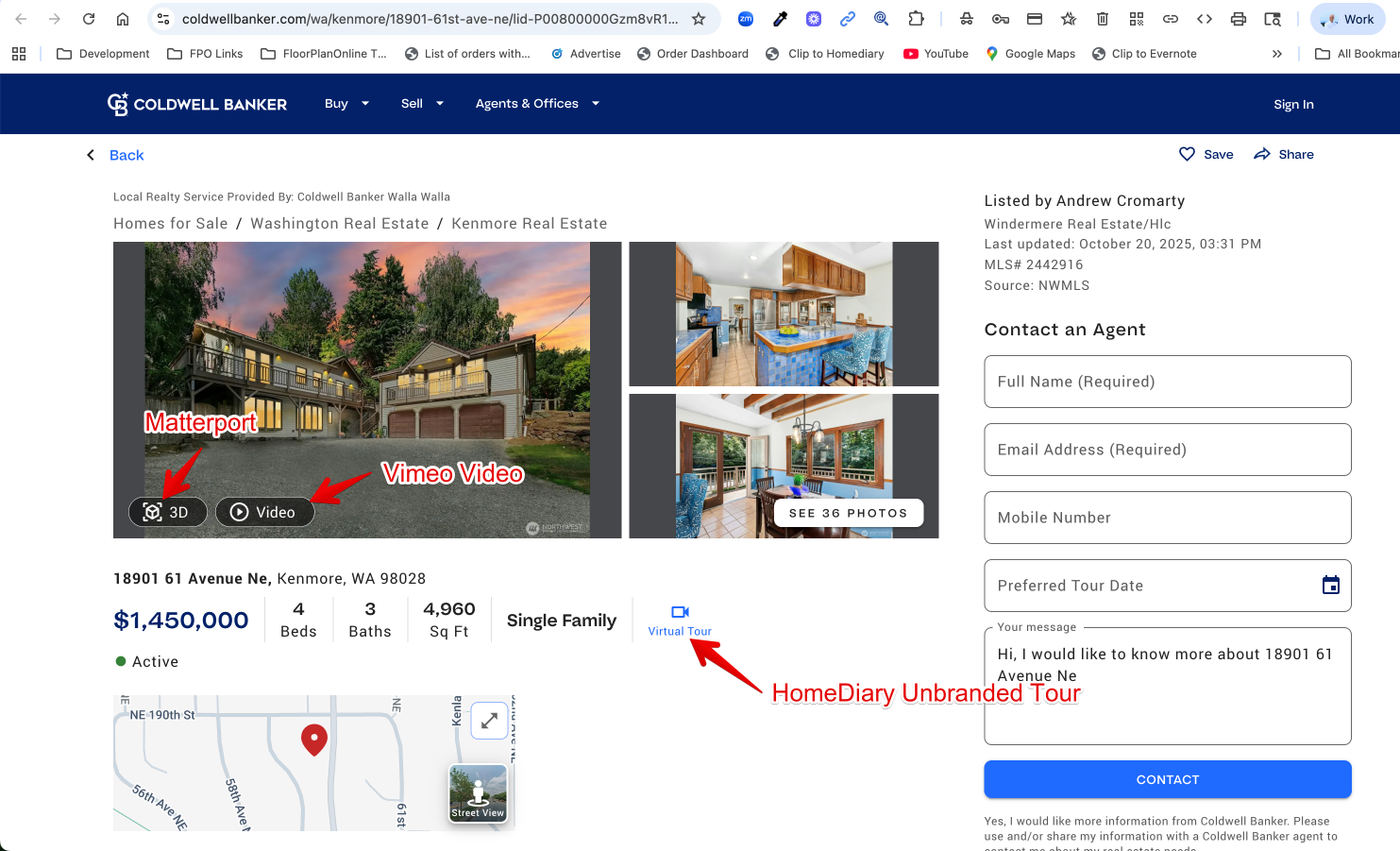Go to Kenmore Real Estate breadcrumb

tap(529, 224)
